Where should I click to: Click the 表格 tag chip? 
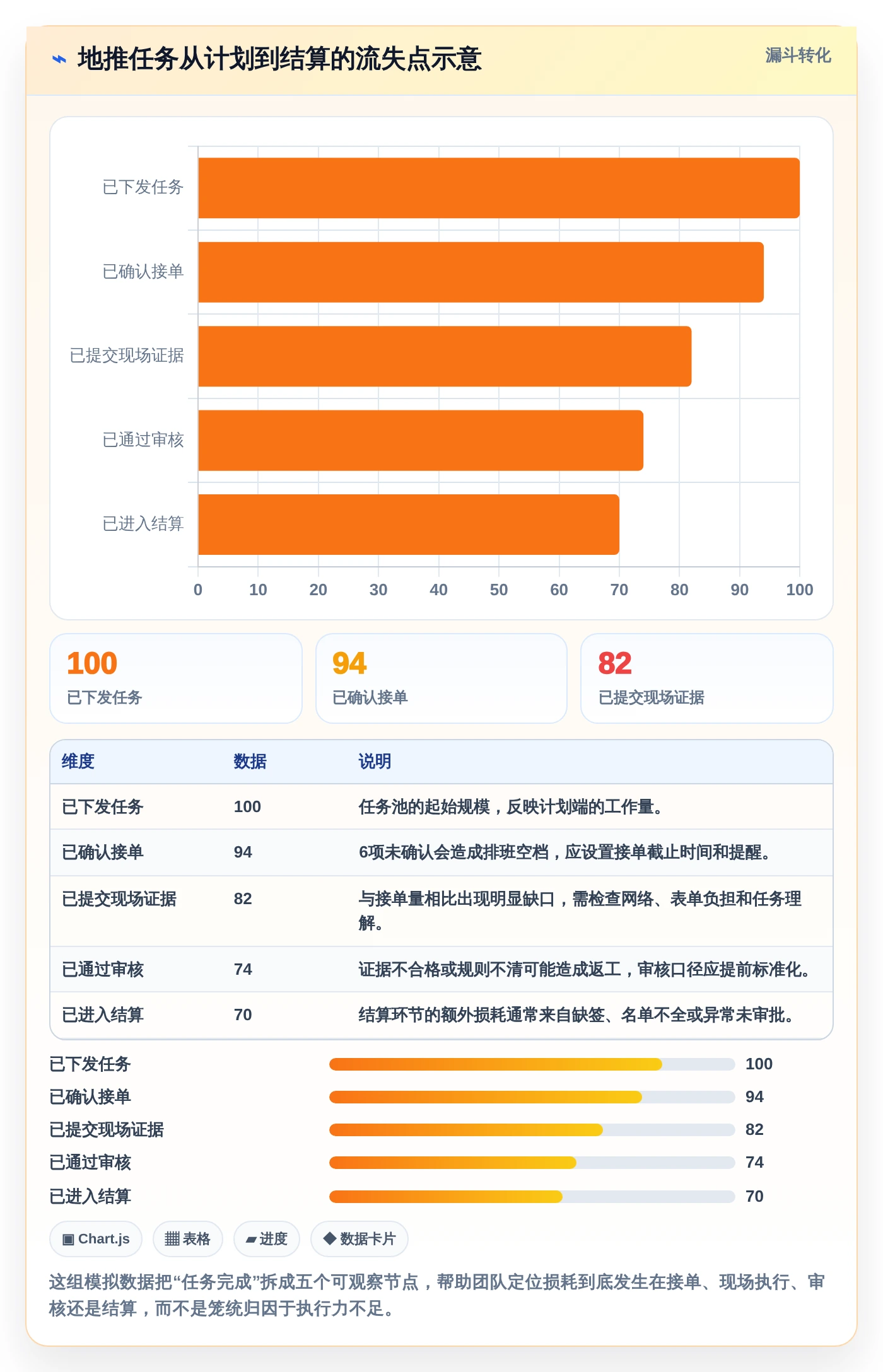[187, 1239]
